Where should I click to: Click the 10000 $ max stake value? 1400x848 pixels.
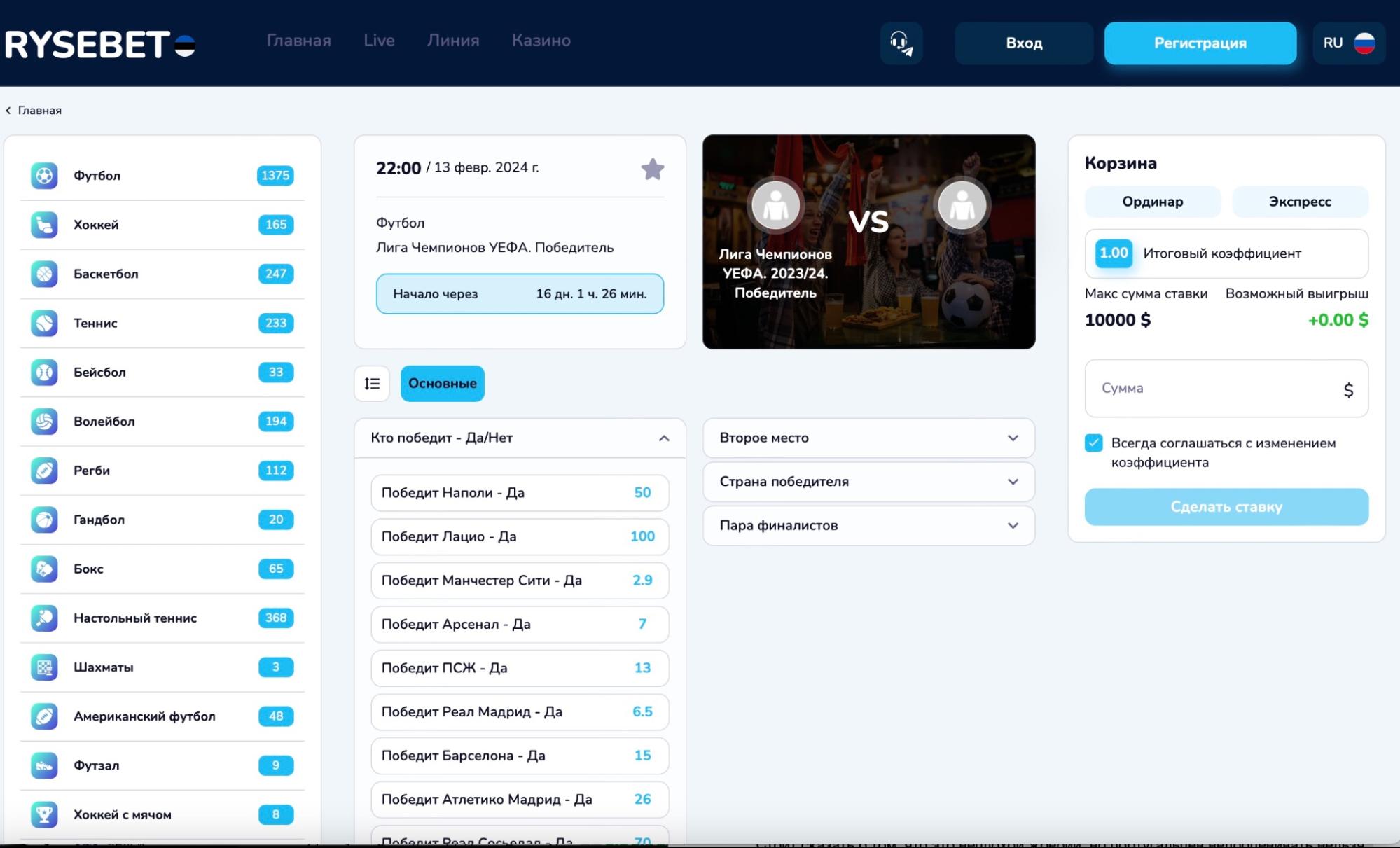click(1118, 320)
